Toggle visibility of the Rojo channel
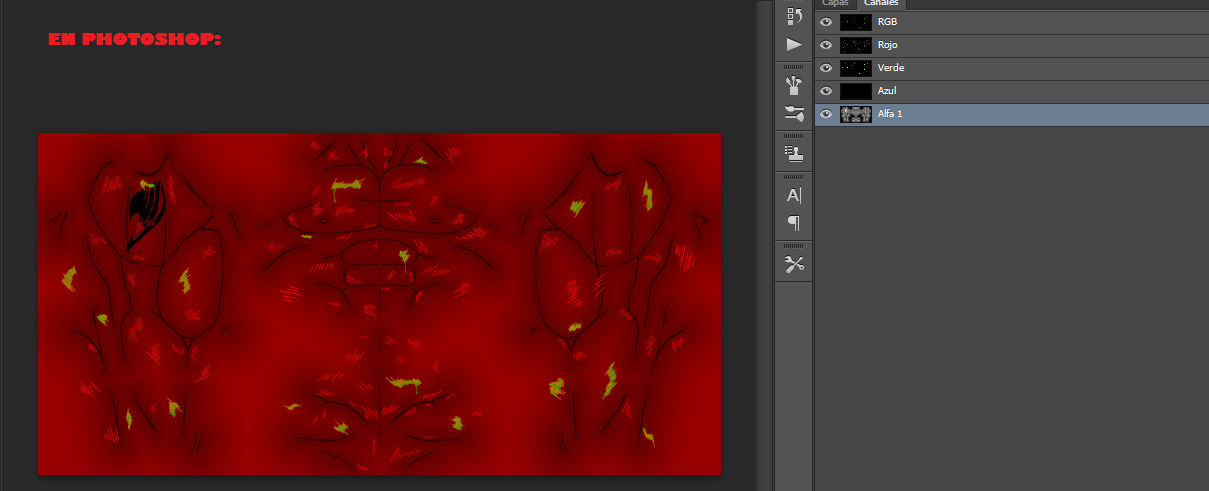Screen dimensions: 1209x491 (826, 45)
